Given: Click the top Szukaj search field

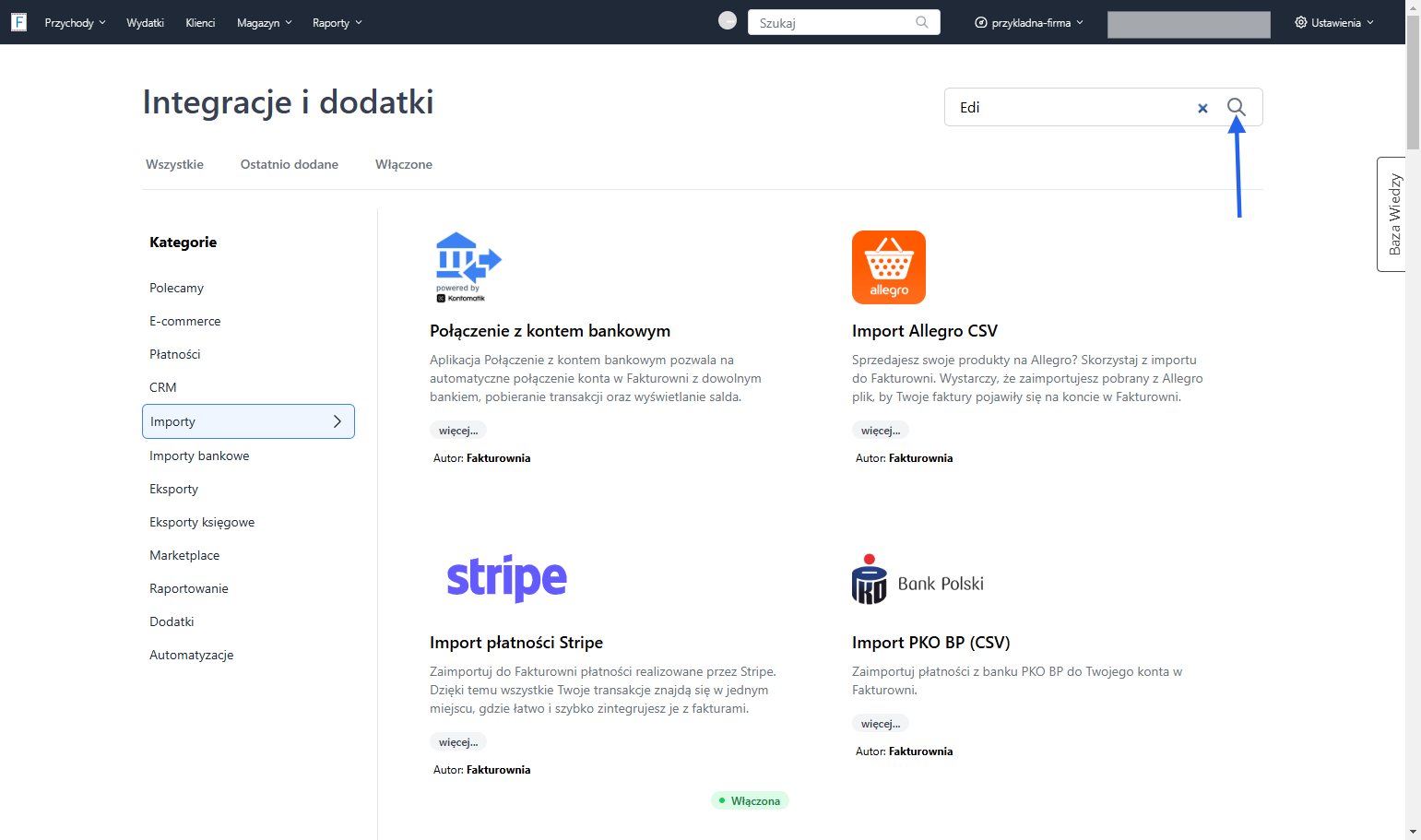Looking at the screenshot, I should [844, 22].
